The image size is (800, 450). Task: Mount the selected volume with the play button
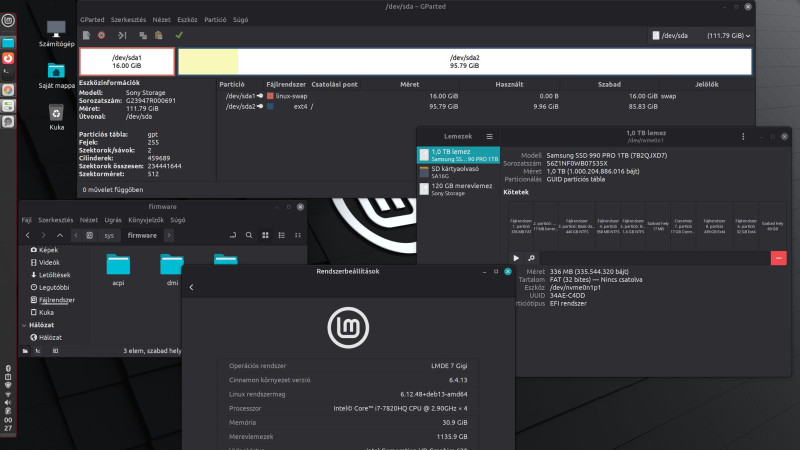[x=516, y=258]
